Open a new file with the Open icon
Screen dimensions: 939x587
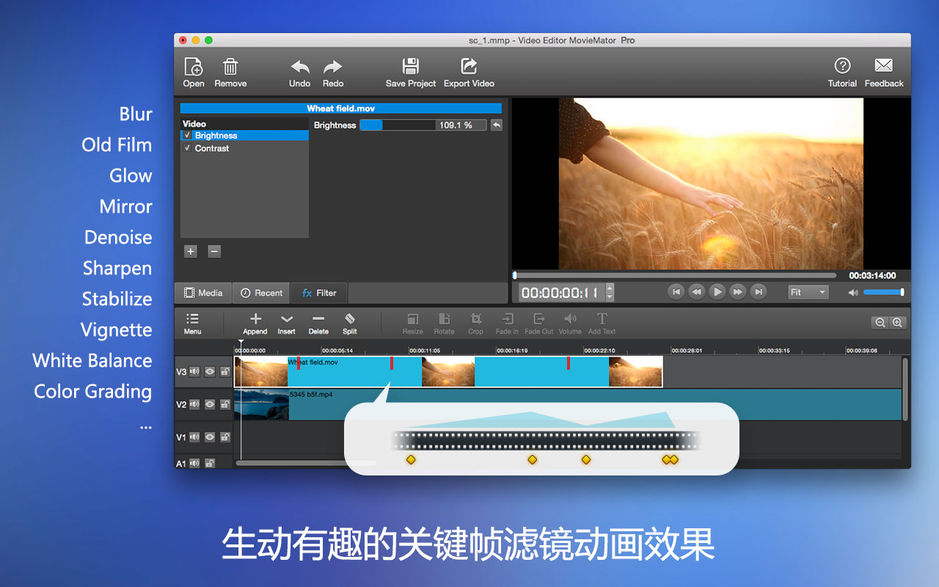click(193, 69)
